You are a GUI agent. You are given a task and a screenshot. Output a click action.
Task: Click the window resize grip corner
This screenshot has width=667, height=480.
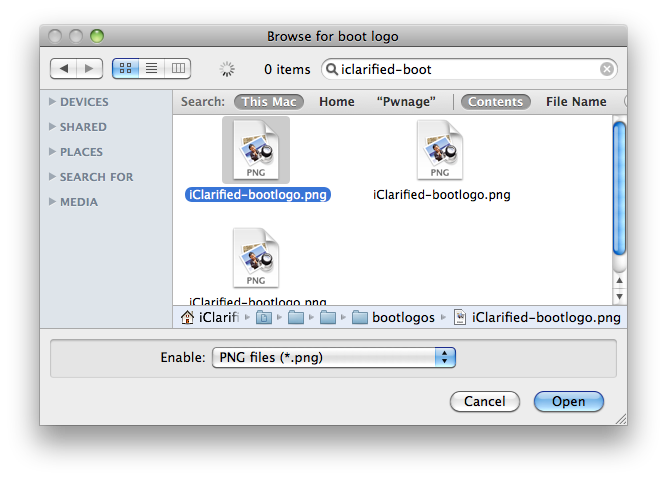[x=621, y=419]
